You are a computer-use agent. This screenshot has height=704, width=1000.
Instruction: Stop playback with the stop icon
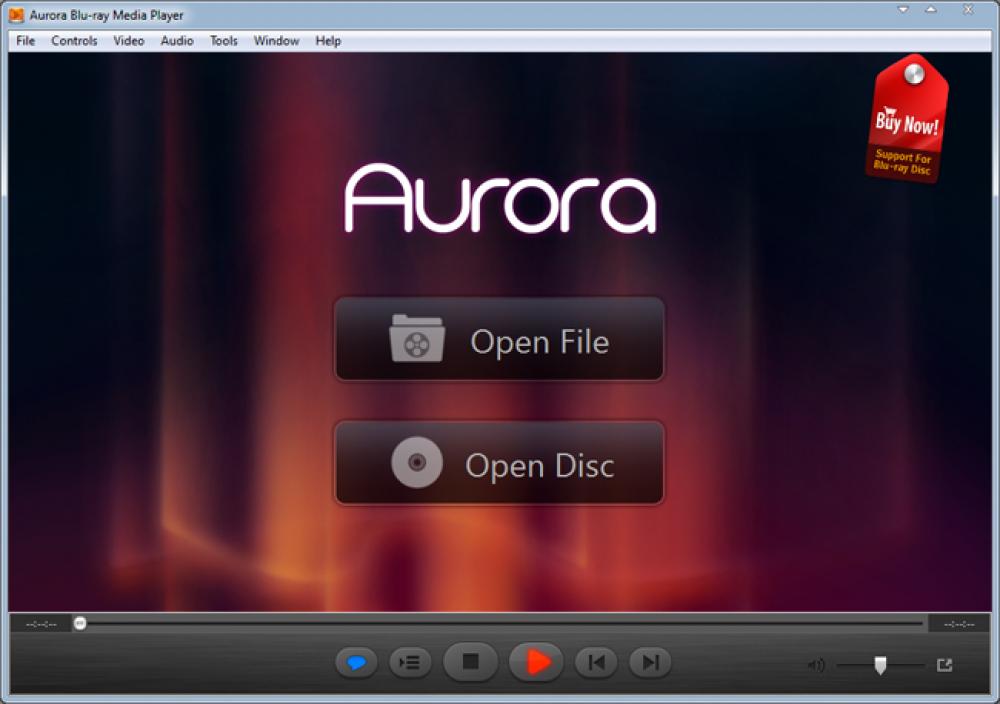click(x=470, y=662)
